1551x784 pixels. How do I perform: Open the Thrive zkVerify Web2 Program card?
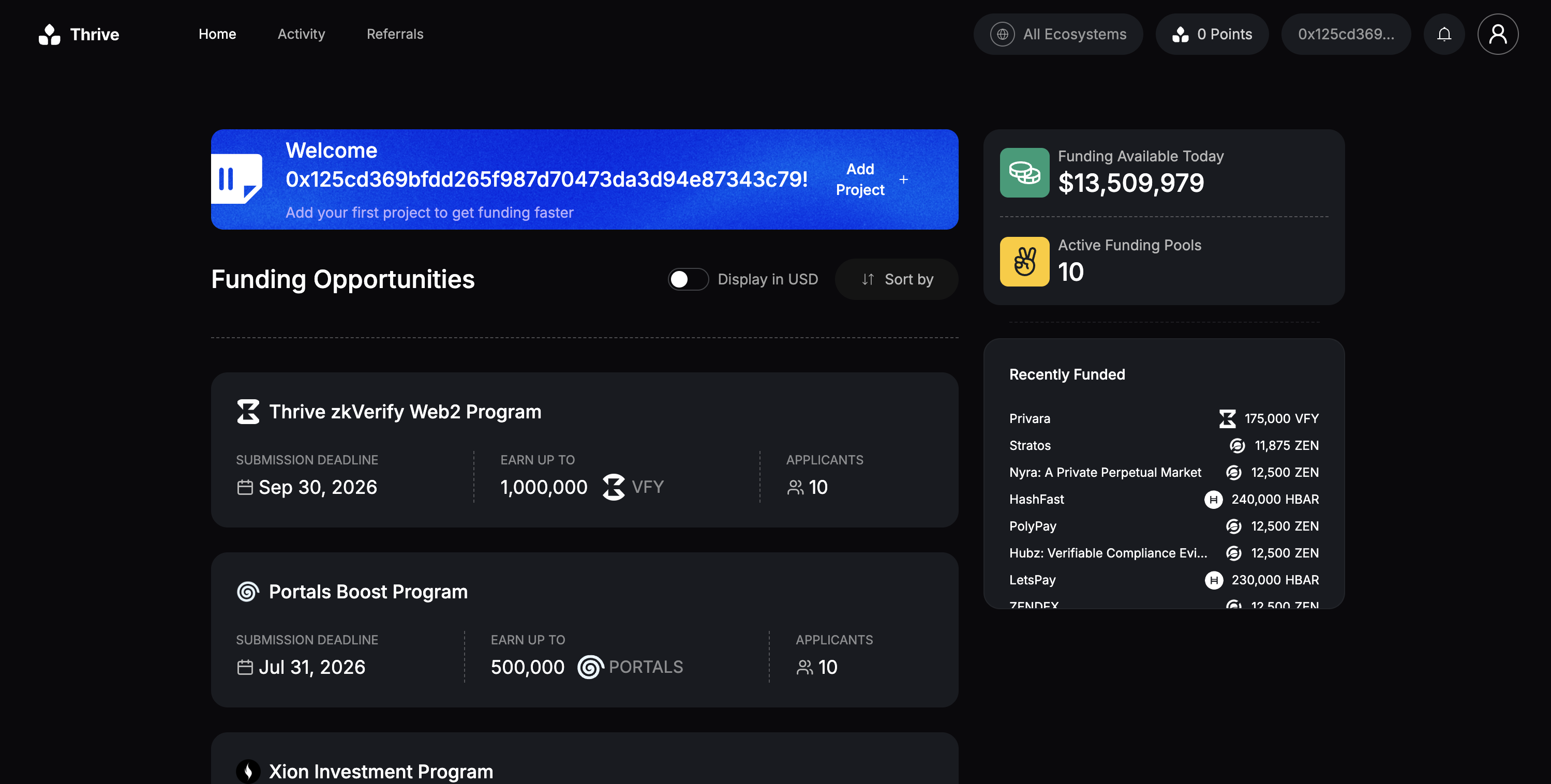584,449
